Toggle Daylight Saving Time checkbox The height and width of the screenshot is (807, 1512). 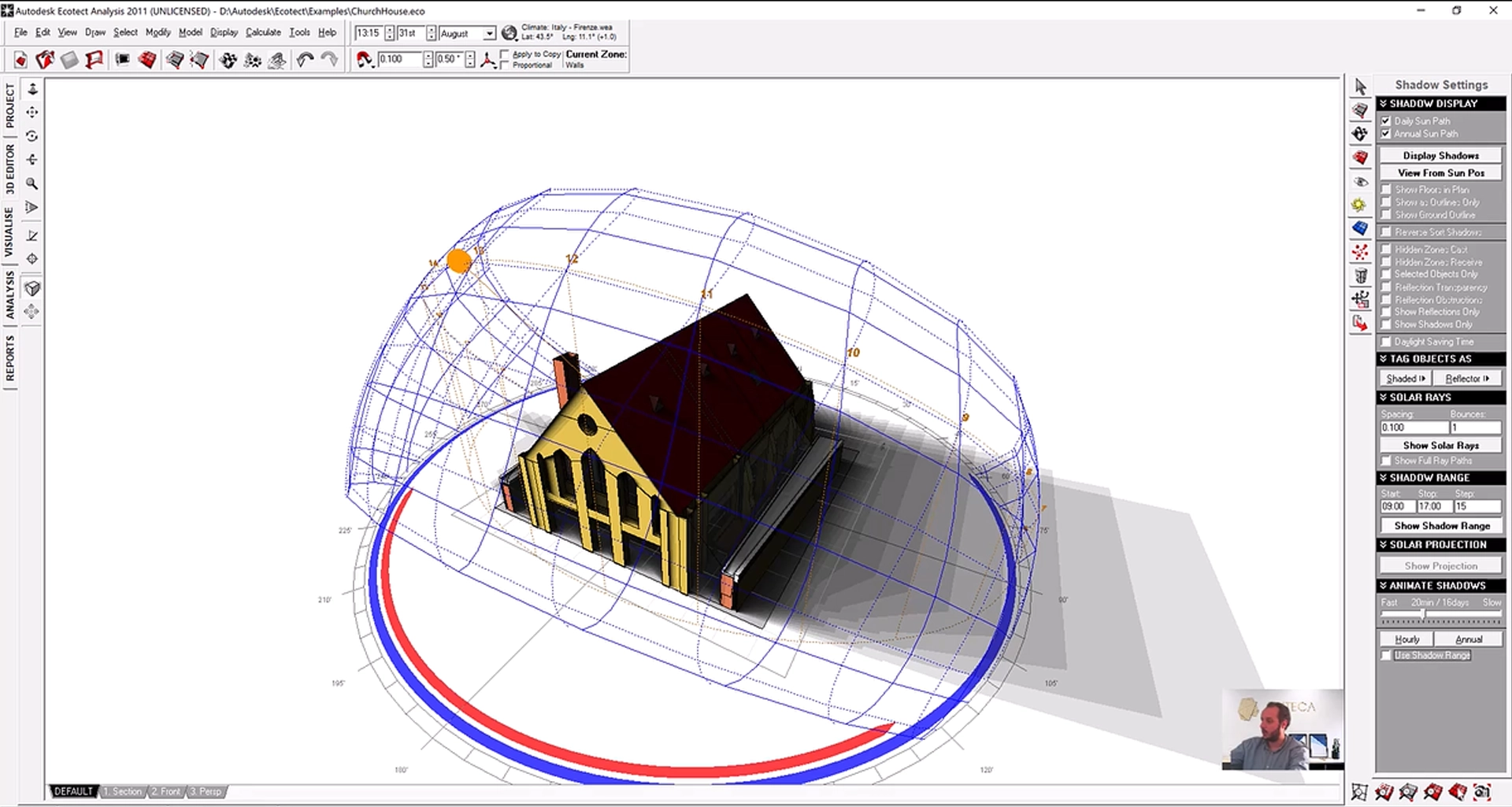coord(1386,342)
